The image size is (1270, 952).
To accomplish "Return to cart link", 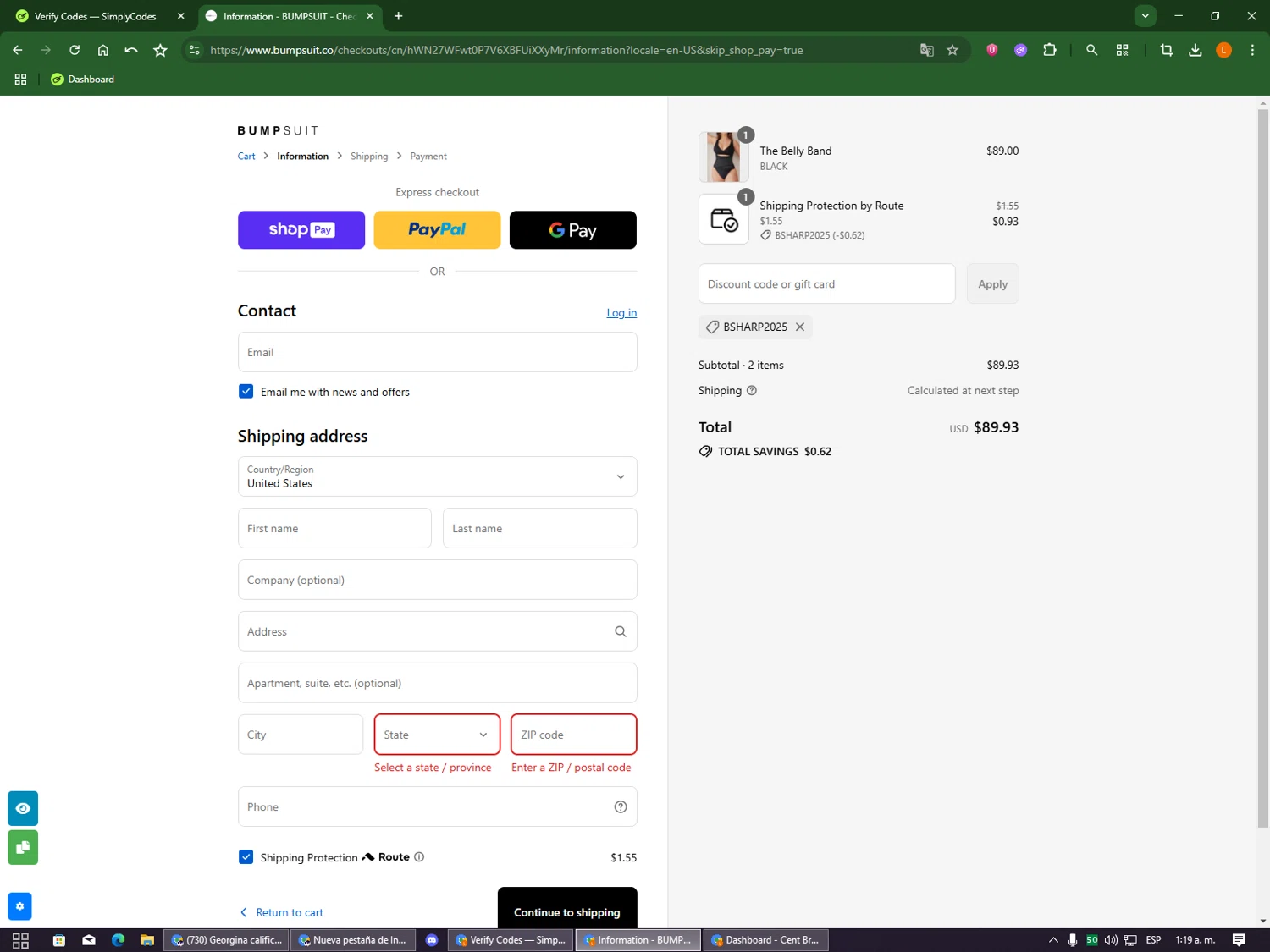I will pos(281,912).
